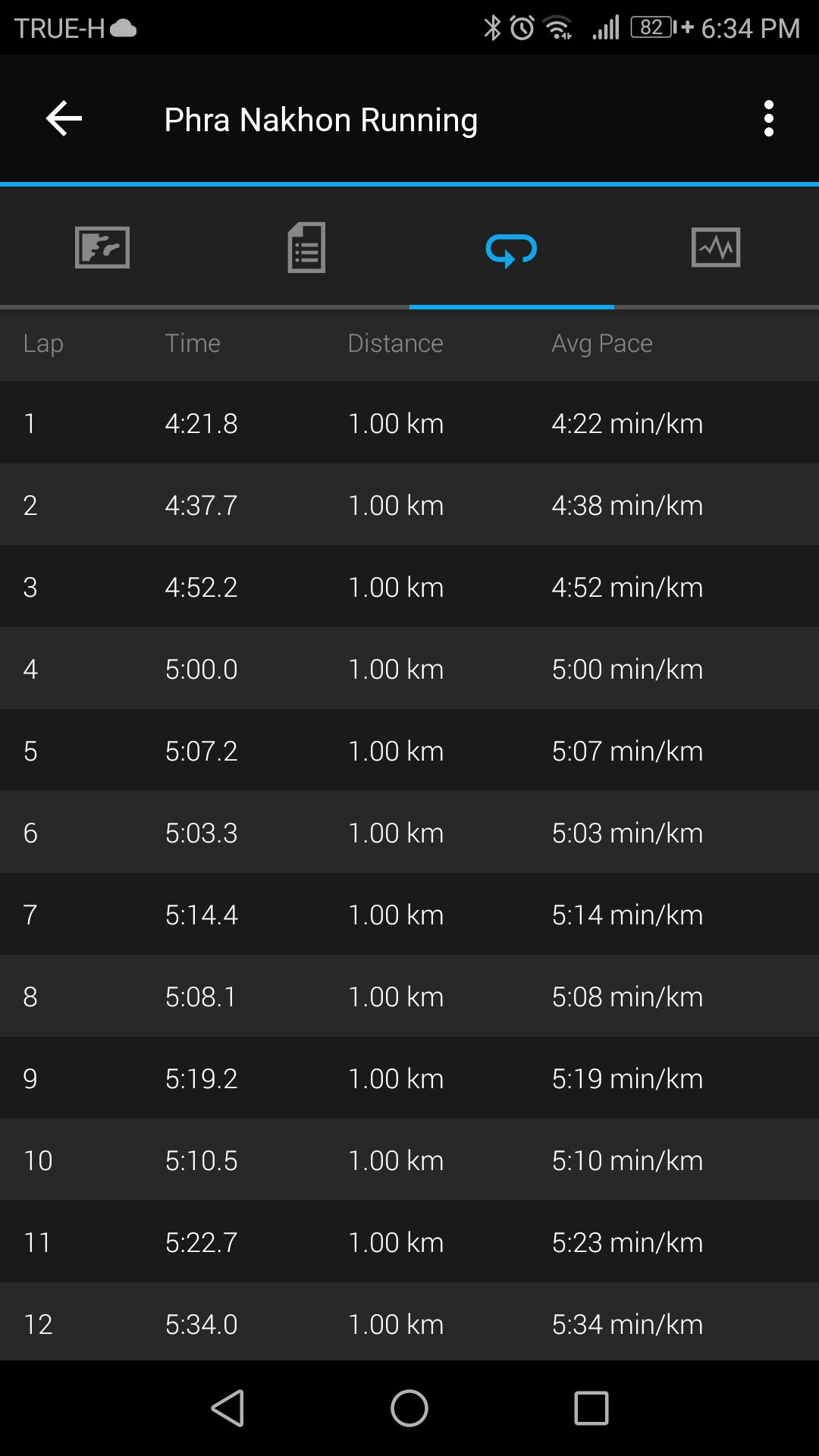The height and width of the screenshot is (1456, 819).
Task: Tap the Bluetooth status icon
Action: (492, 28)
